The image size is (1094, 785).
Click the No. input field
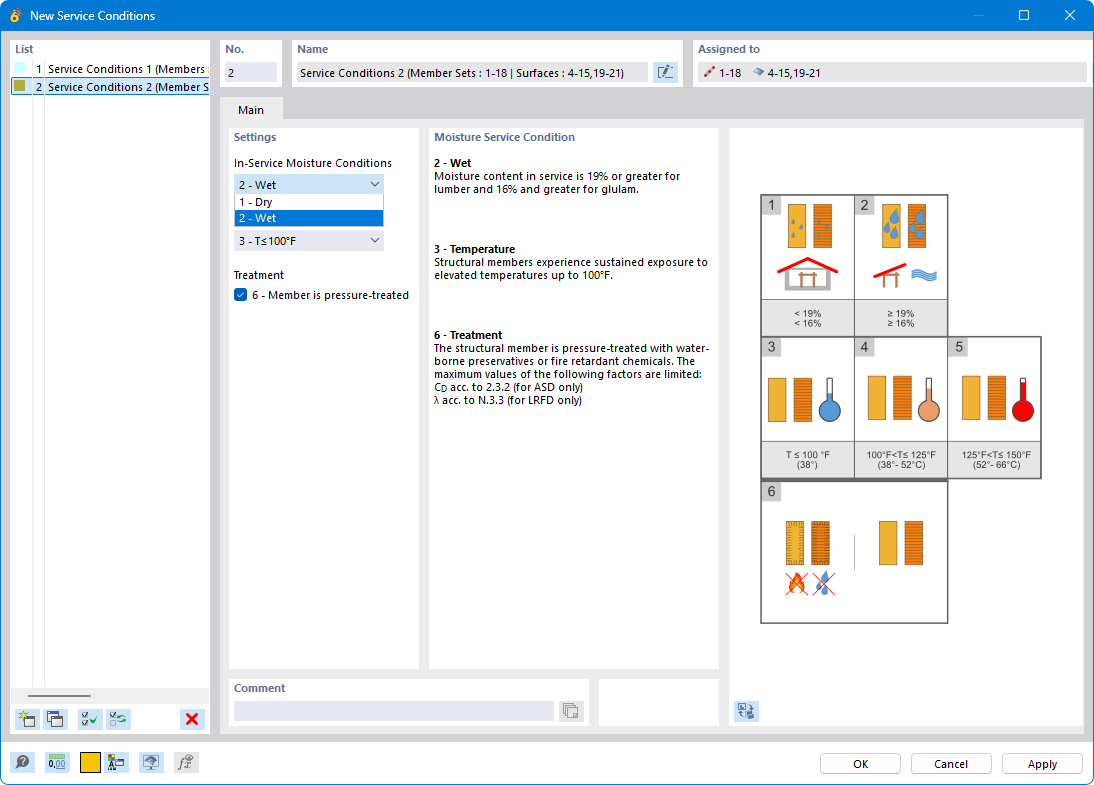pos(251,73)
